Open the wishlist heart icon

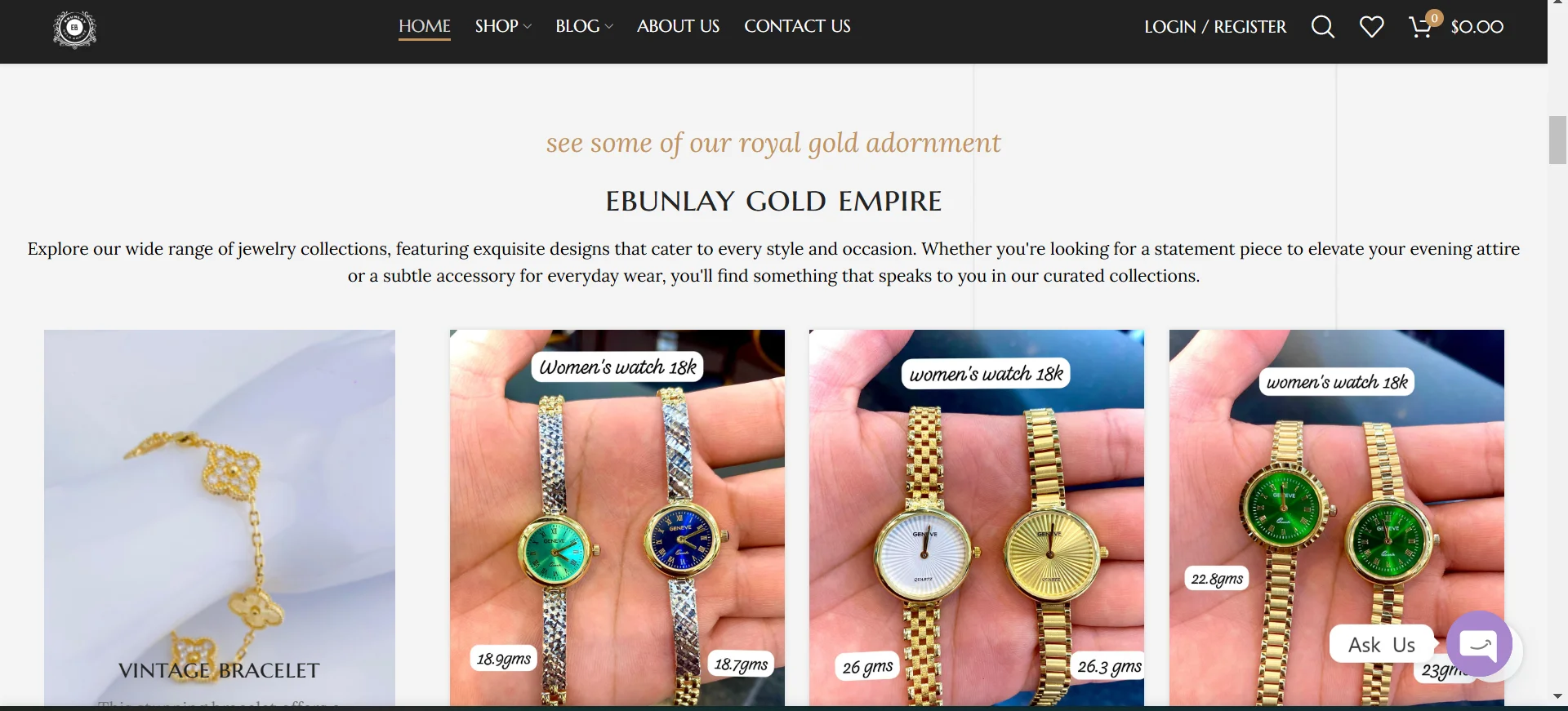1371,27
